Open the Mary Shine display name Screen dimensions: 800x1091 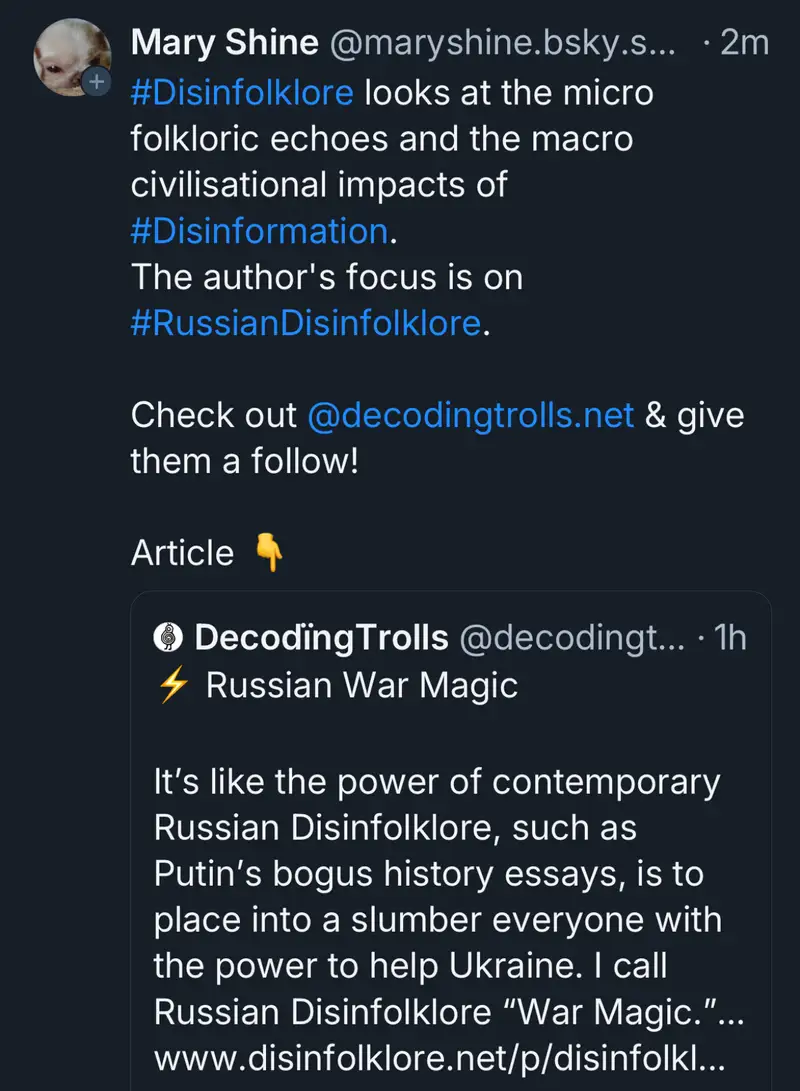pos(225,43)
